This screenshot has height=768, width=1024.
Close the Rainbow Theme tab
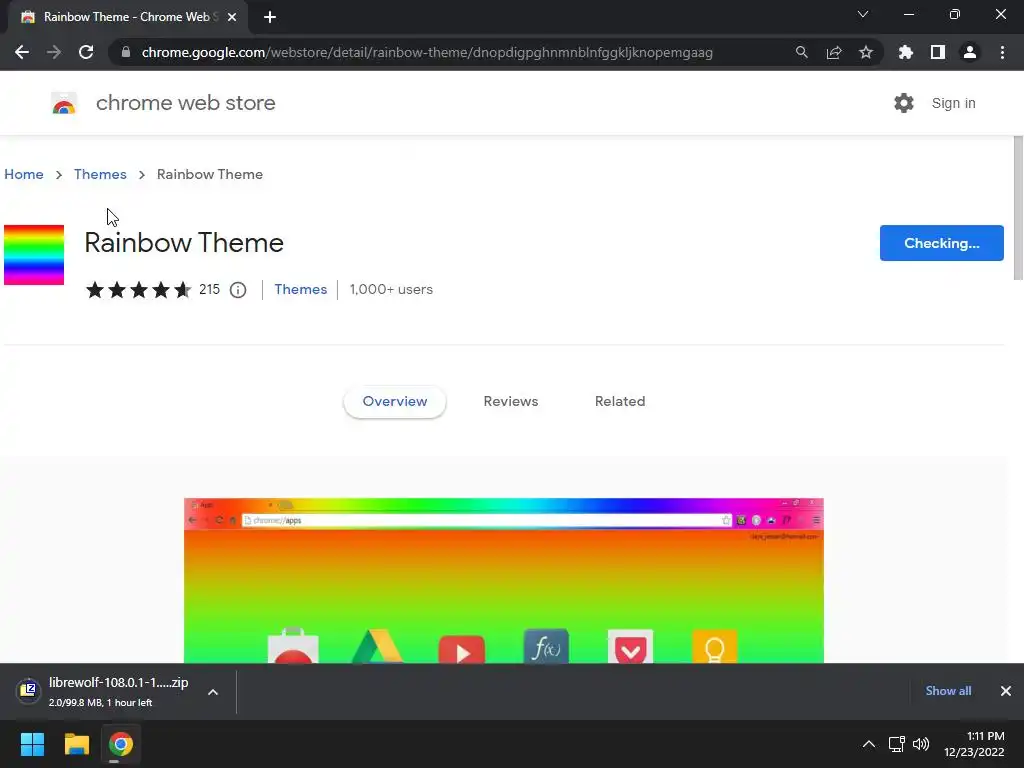[x=232, y=17]
